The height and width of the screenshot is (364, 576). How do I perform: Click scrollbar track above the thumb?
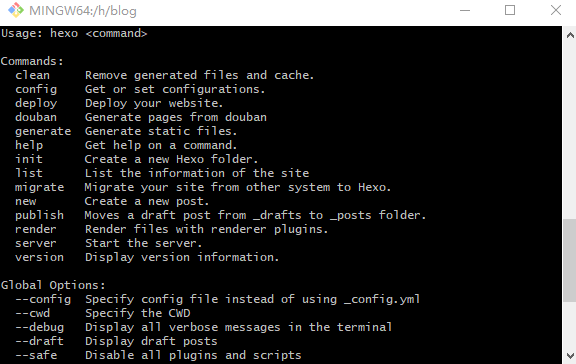(x=570, y=129)
